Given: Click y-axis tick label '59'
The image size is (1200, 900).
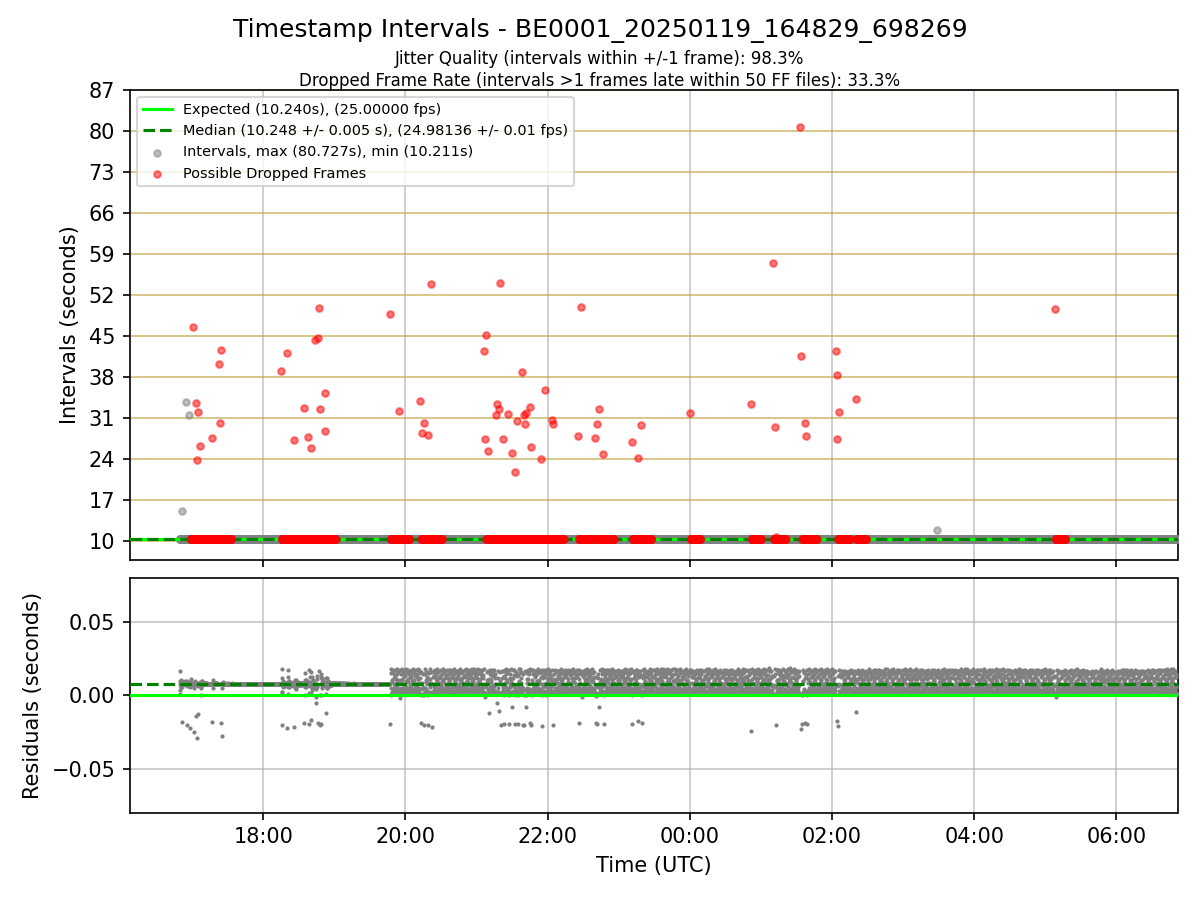Looking at the screenshot, I should (x=103, y=254).
